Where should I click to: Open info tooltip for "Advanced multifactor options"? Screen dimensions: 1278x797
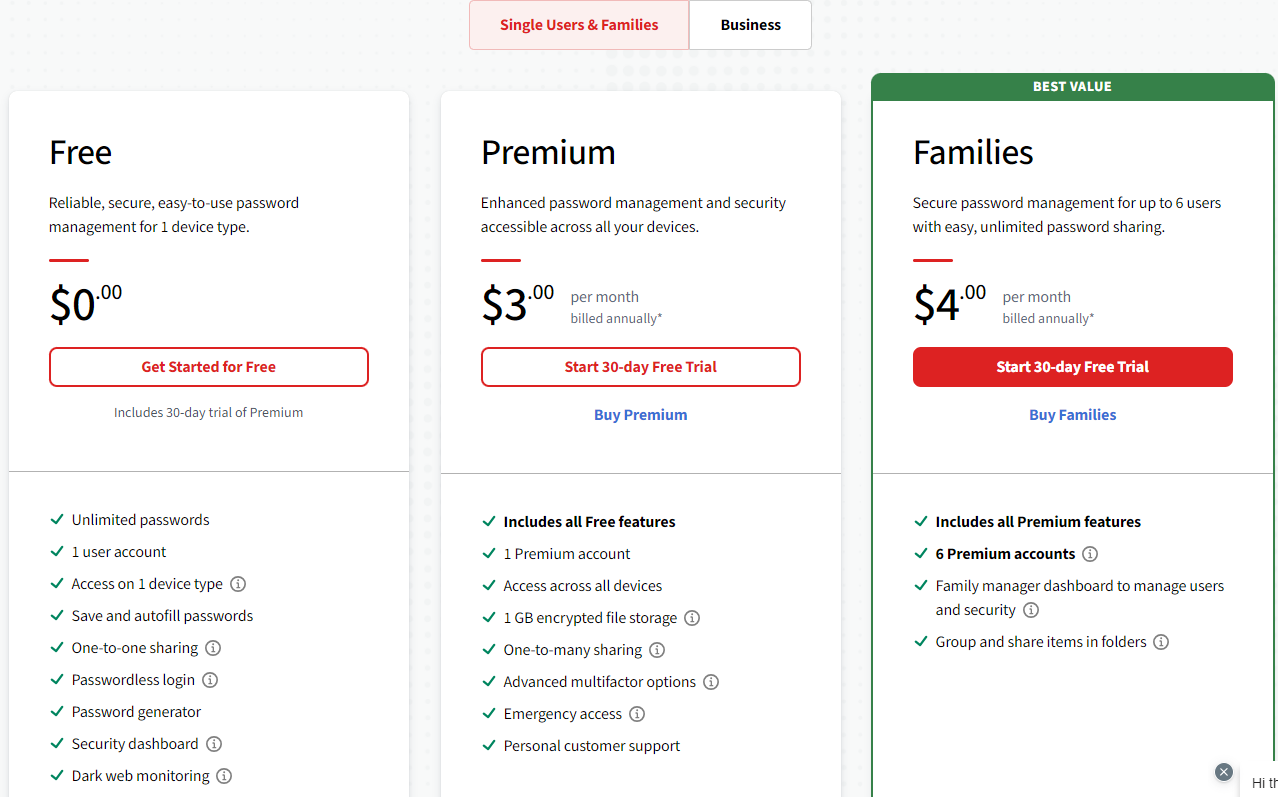click(710, 681)
